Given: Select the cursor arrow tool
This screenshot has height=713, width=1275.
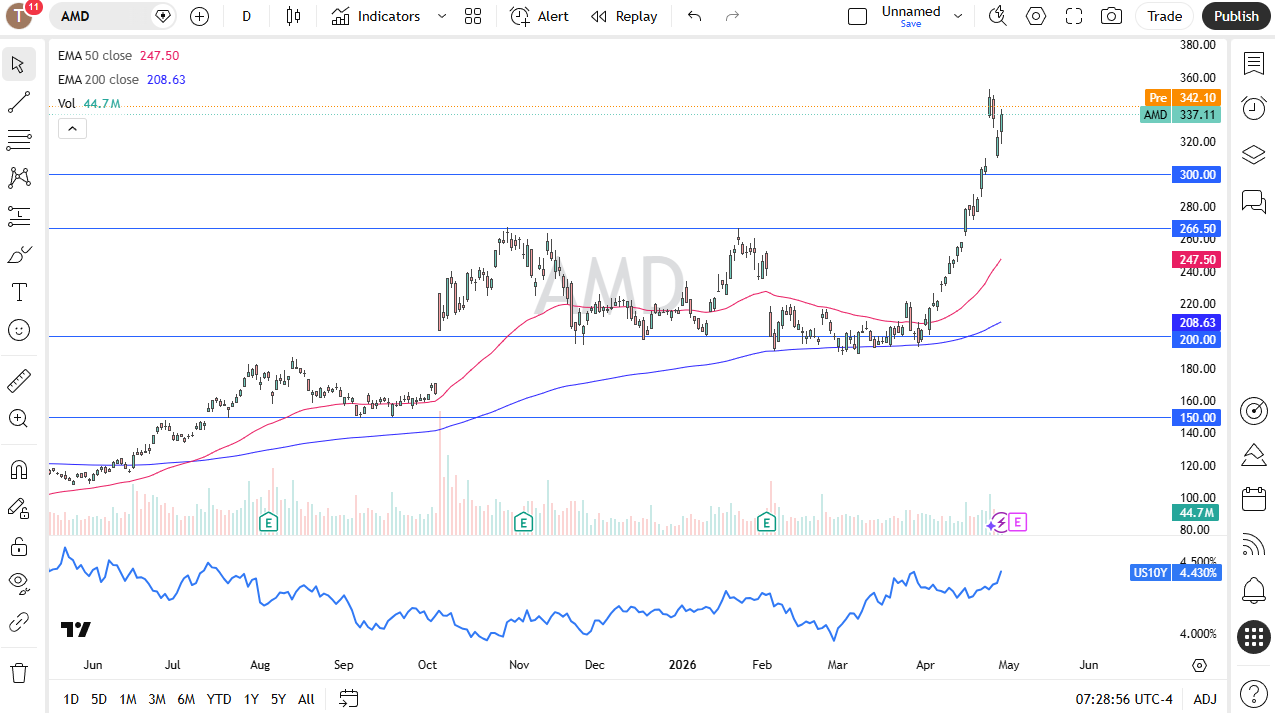Looking at the screenshot, I should coord(18,65).
